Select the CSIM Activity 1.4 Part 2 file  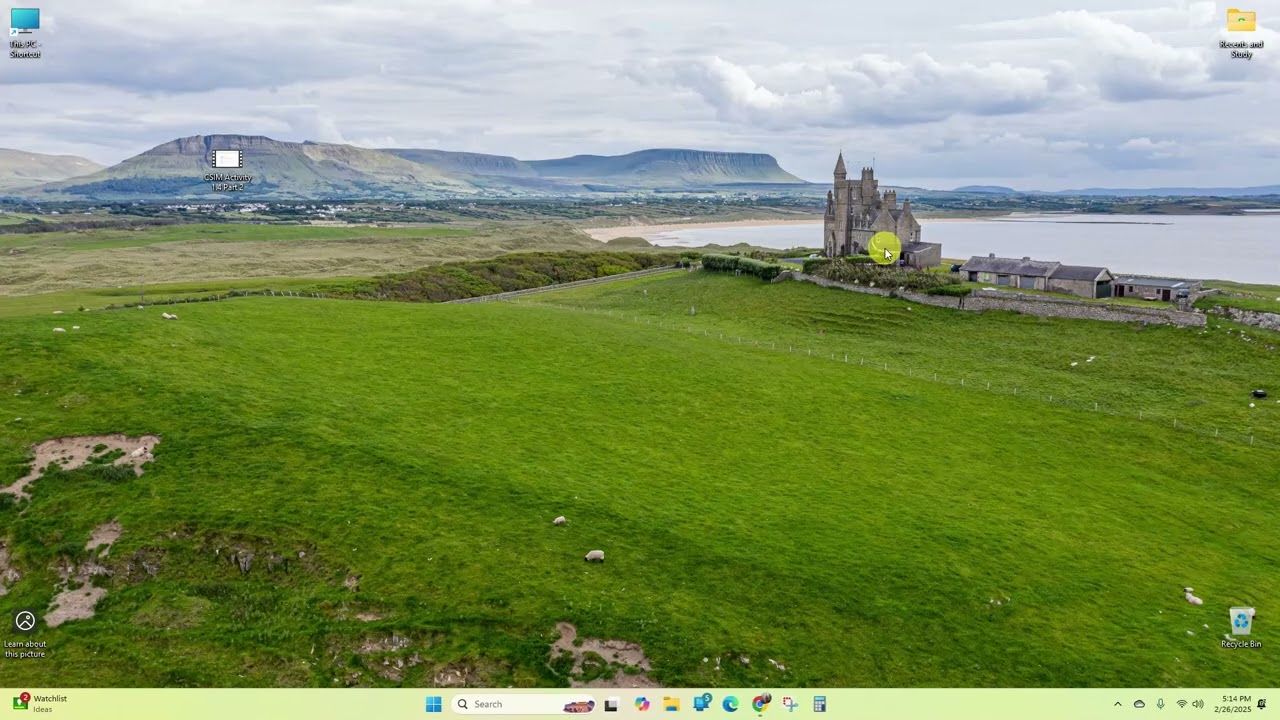click(227, 170)
